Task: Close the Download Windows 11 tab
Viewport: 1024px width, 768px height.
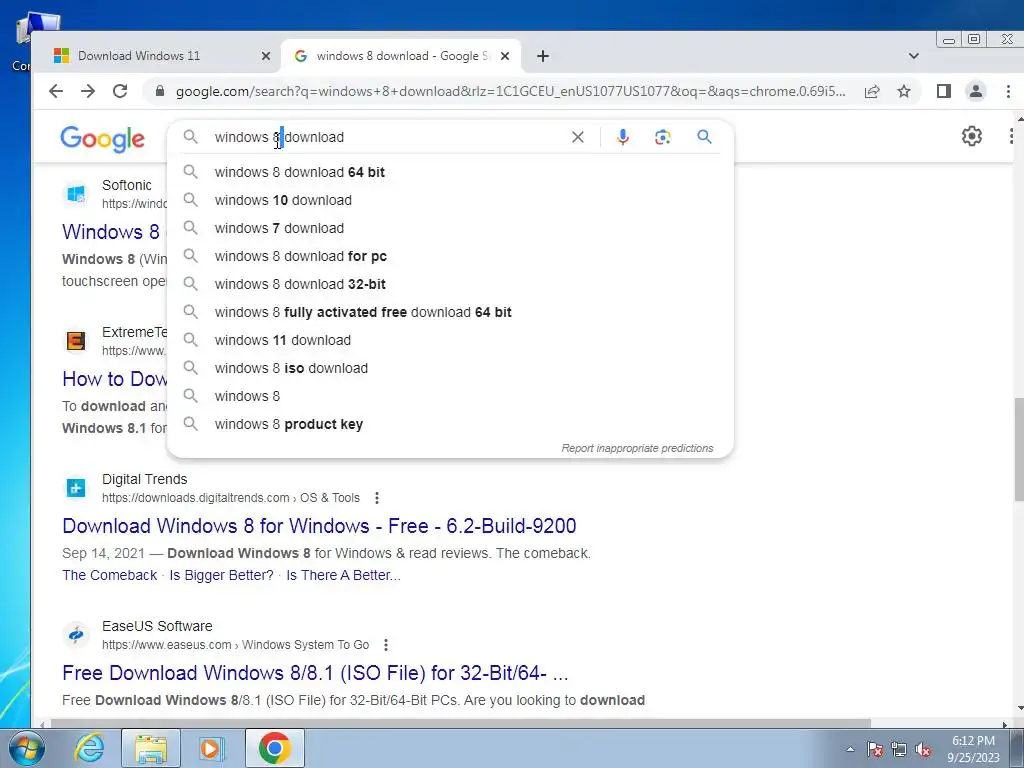Action: (x=266, y=56)
